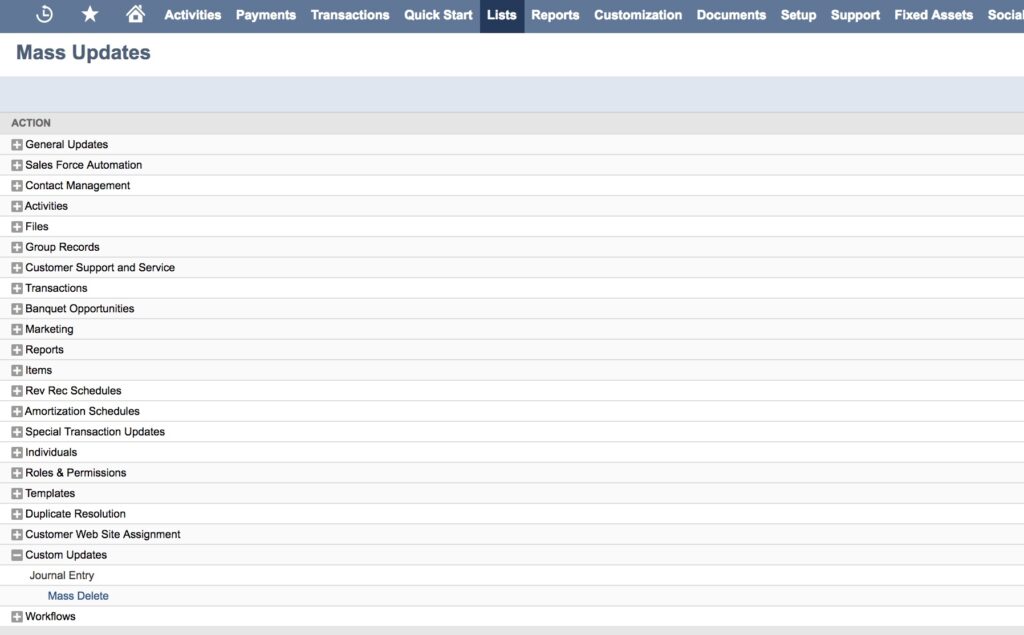The width and height of the screenshot is (1024, 635).
Task: Expand the Contact Management group
Action: (x=17, y=186)
